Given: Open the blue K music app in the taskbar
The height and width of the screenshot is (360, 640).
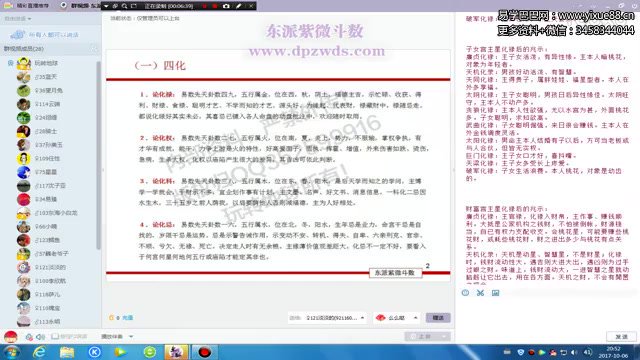Looking at the screenshot, I should click(x=94, y=352).
